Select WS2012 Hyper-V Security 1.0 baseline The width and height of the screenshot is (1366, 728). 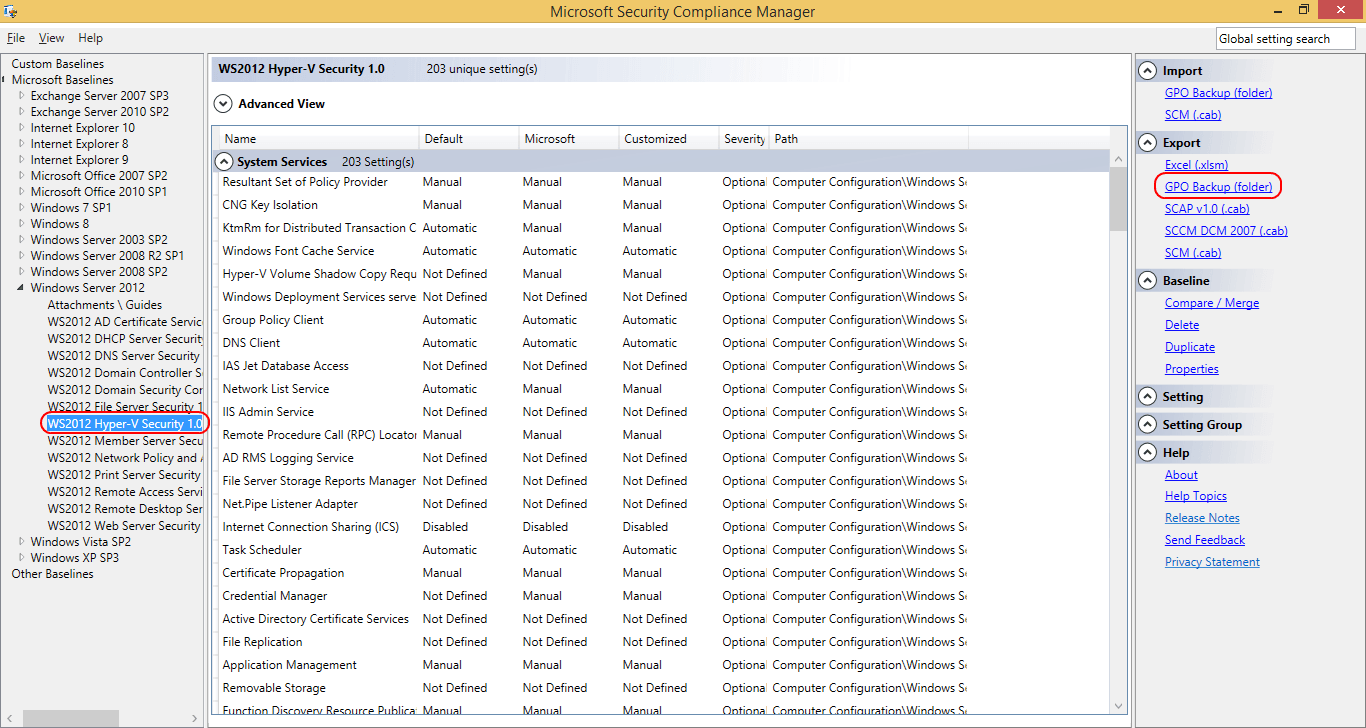[124, 424]
